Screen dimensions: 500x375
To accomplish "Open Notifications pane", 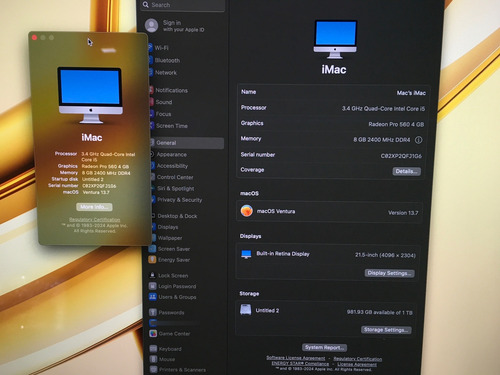I will point(171,90).
